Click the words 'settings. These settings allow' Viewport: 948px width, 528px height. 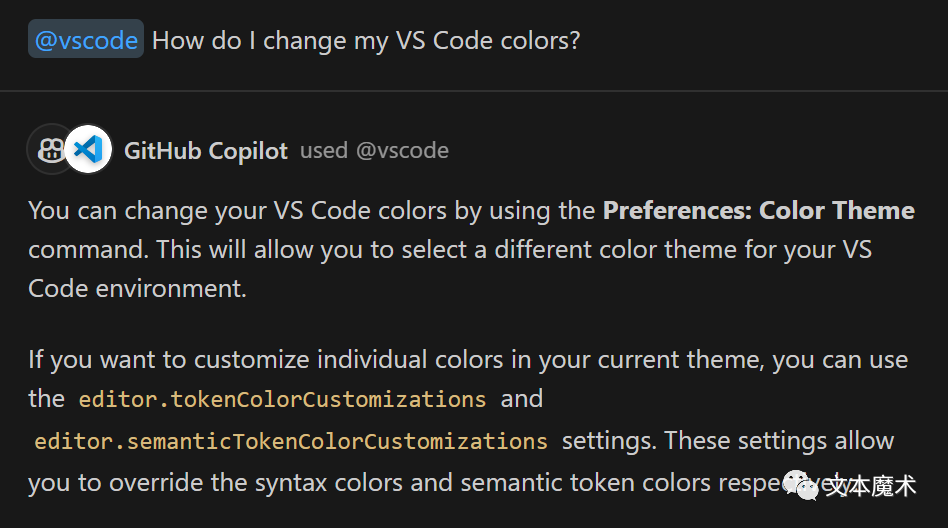(x=728, y=441)
